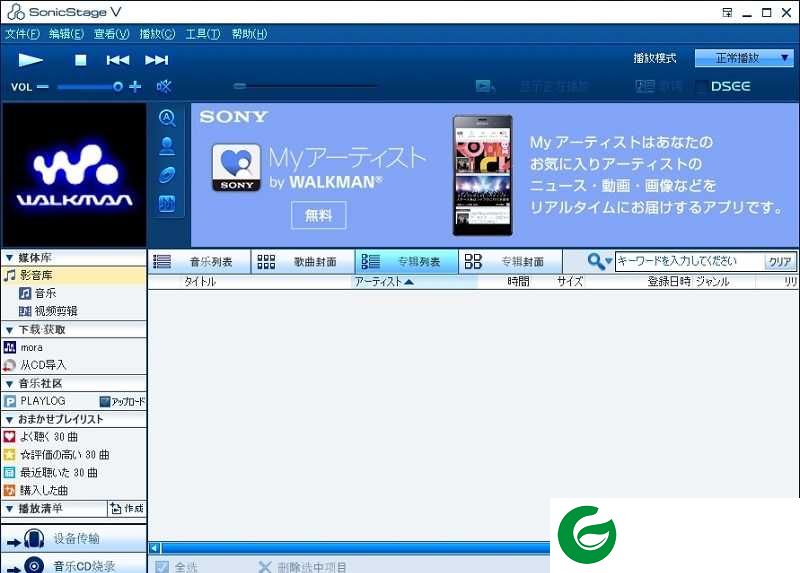The image size is (800, 573).
Task: Click the disc icon beside album art
Action: point(167,175)
